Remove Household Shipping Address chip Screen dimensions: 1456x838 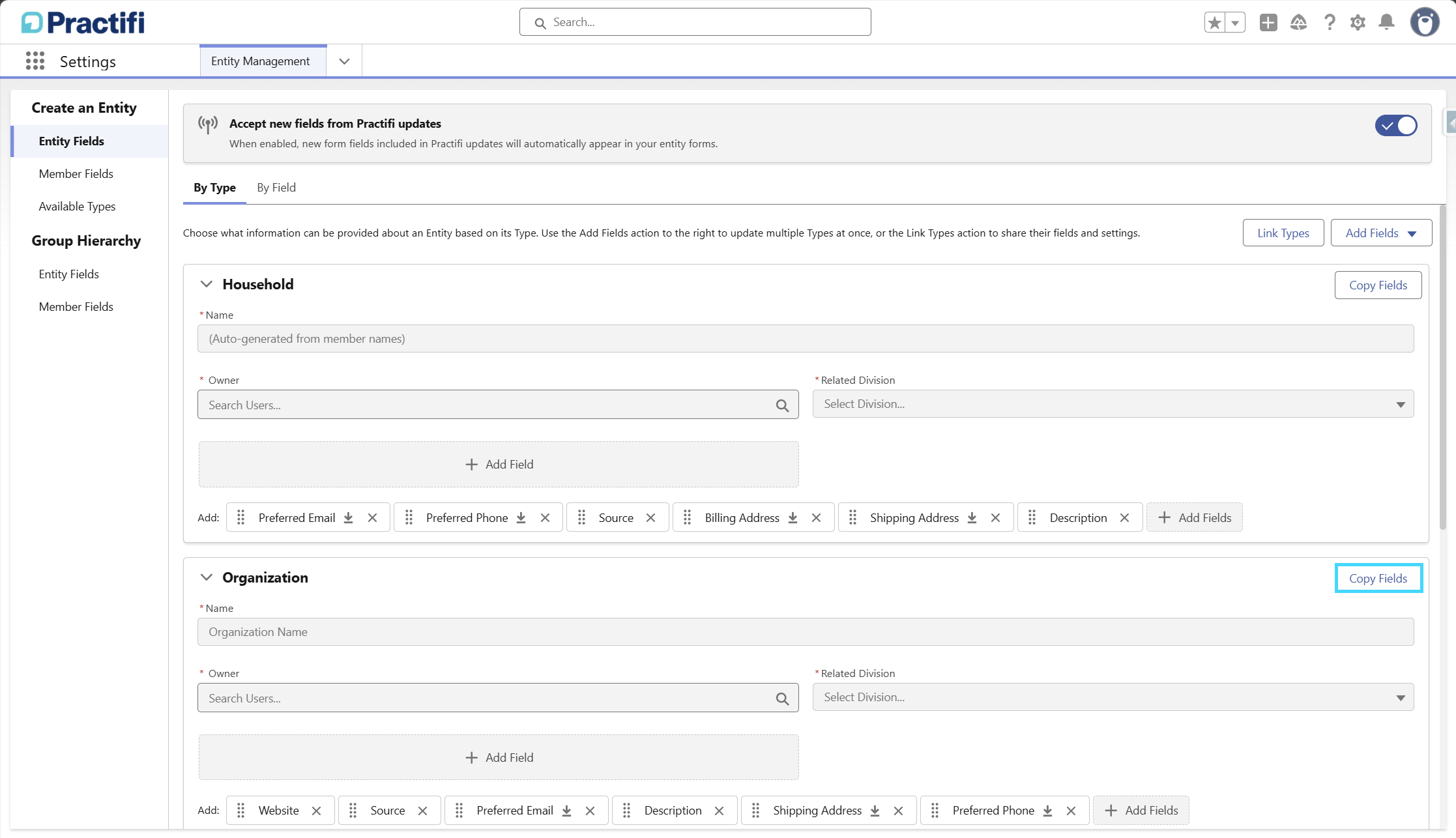pos(996,518)
